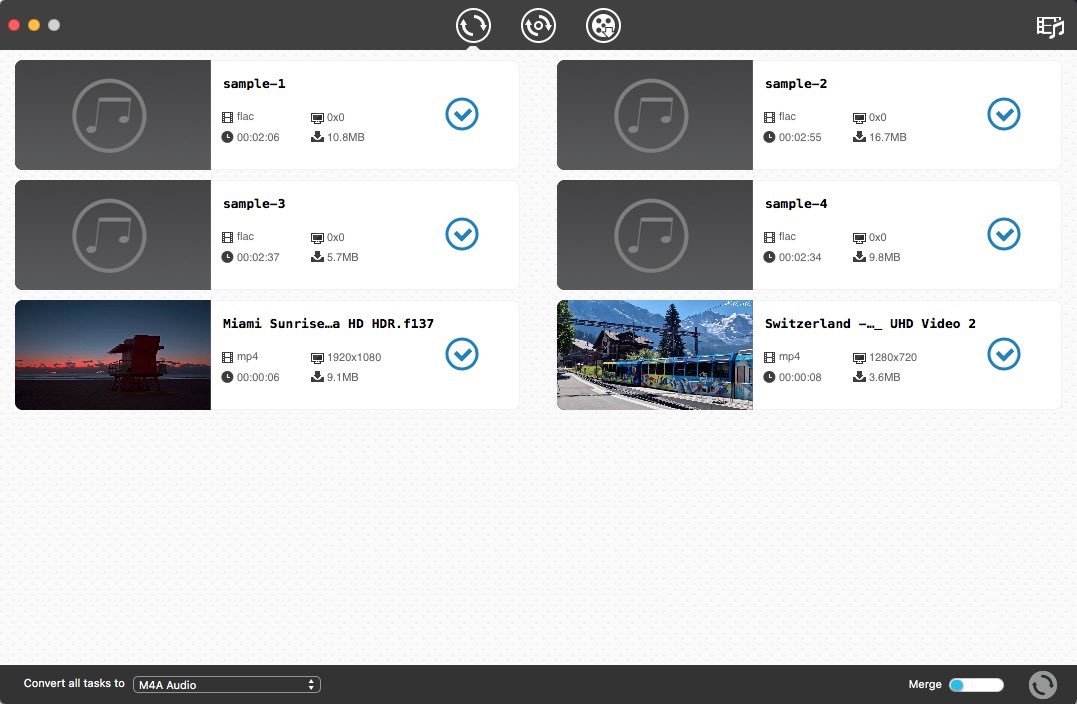Uncheck the sample-1 selection checkmark

click(x=461, y=115)
